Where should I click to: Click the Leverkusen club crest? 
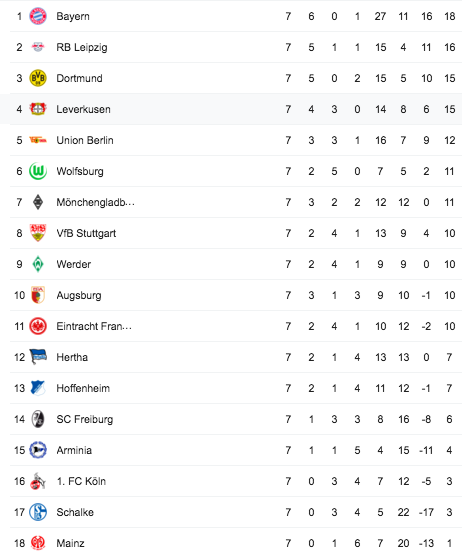(x=38, y=109)
